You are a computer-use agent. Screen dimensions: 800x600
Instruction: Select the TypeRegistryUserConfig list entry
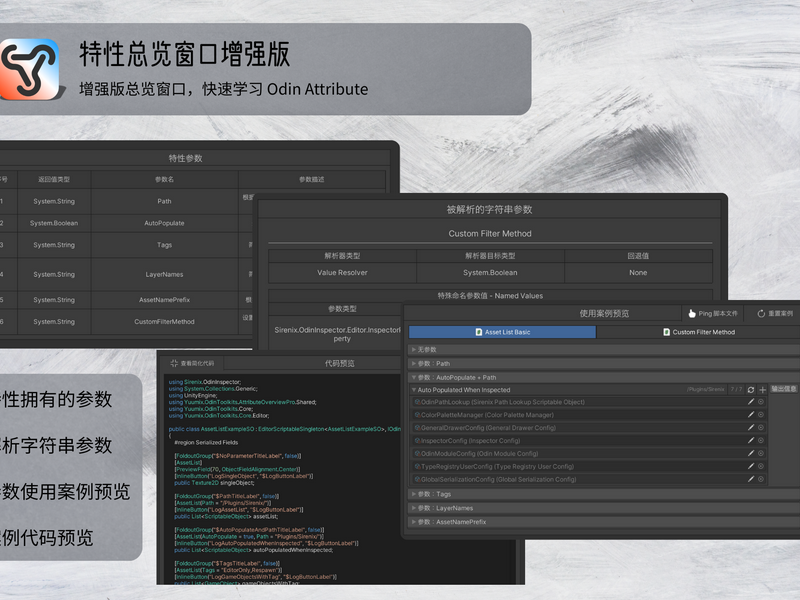[x=579, y=466]
